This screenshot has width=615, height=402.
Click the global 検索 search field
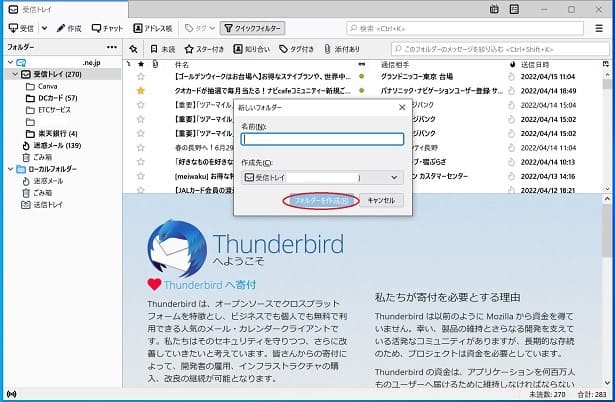(465, 28)
